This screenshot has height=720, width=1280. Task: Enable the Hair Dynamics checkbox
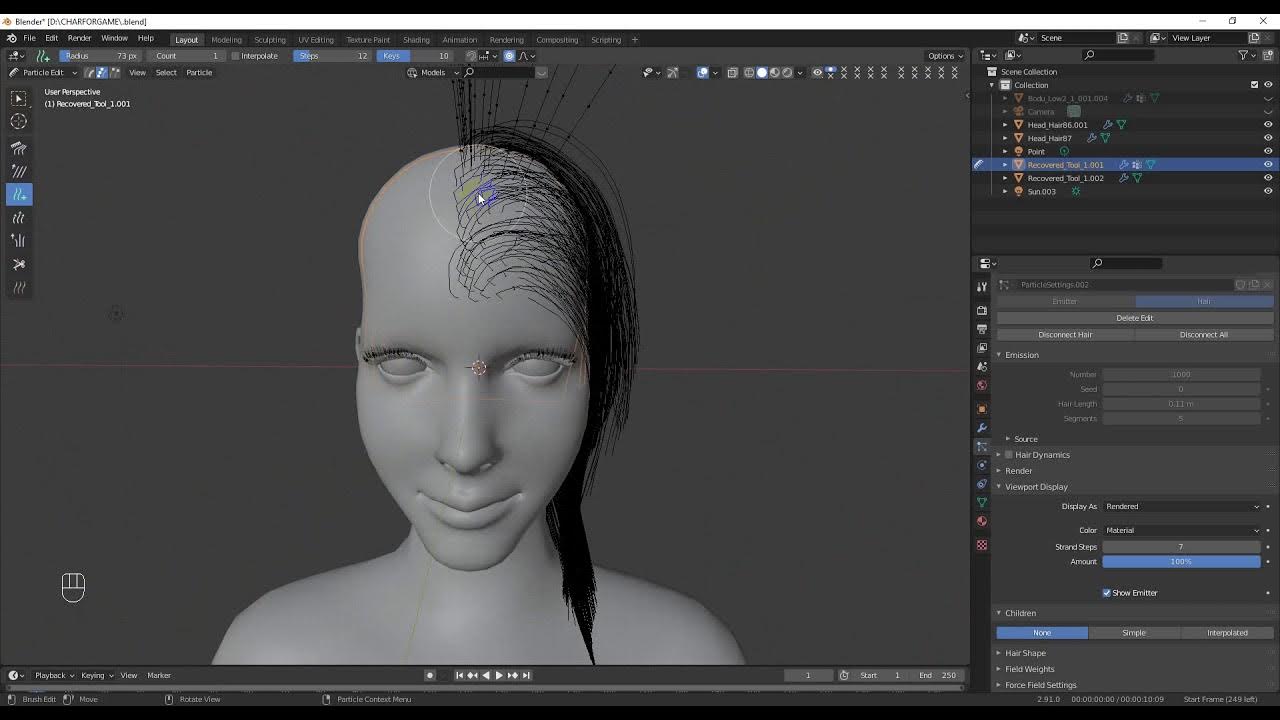[x=1008, y=455]
